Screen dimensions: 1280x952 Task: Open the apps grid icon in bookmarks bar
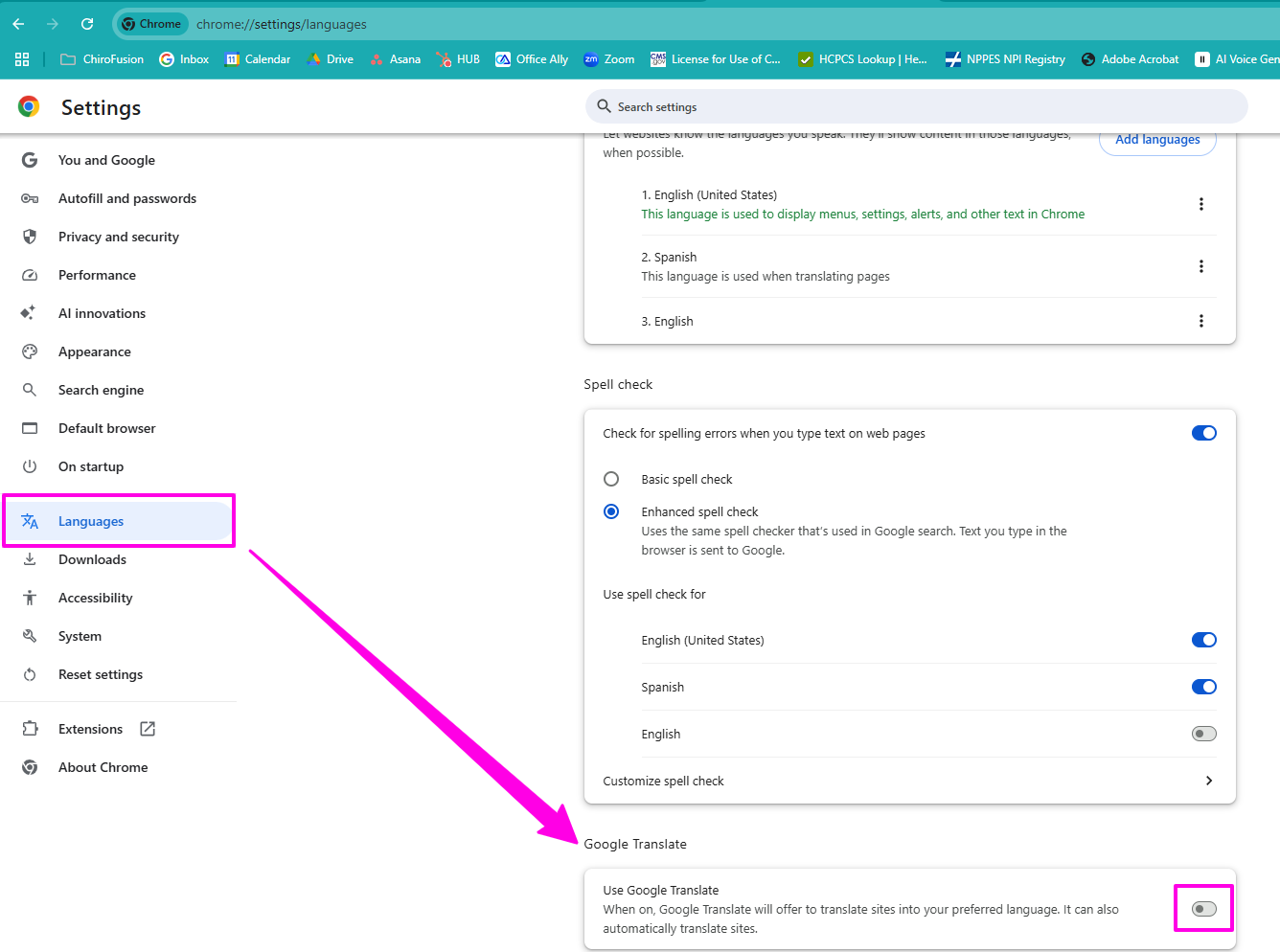[22, 59]
